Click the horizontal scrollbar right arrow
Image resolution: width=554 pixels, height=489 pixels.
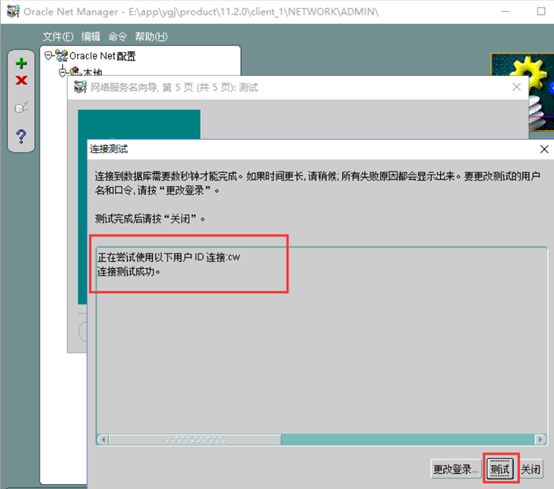[540, 440]
